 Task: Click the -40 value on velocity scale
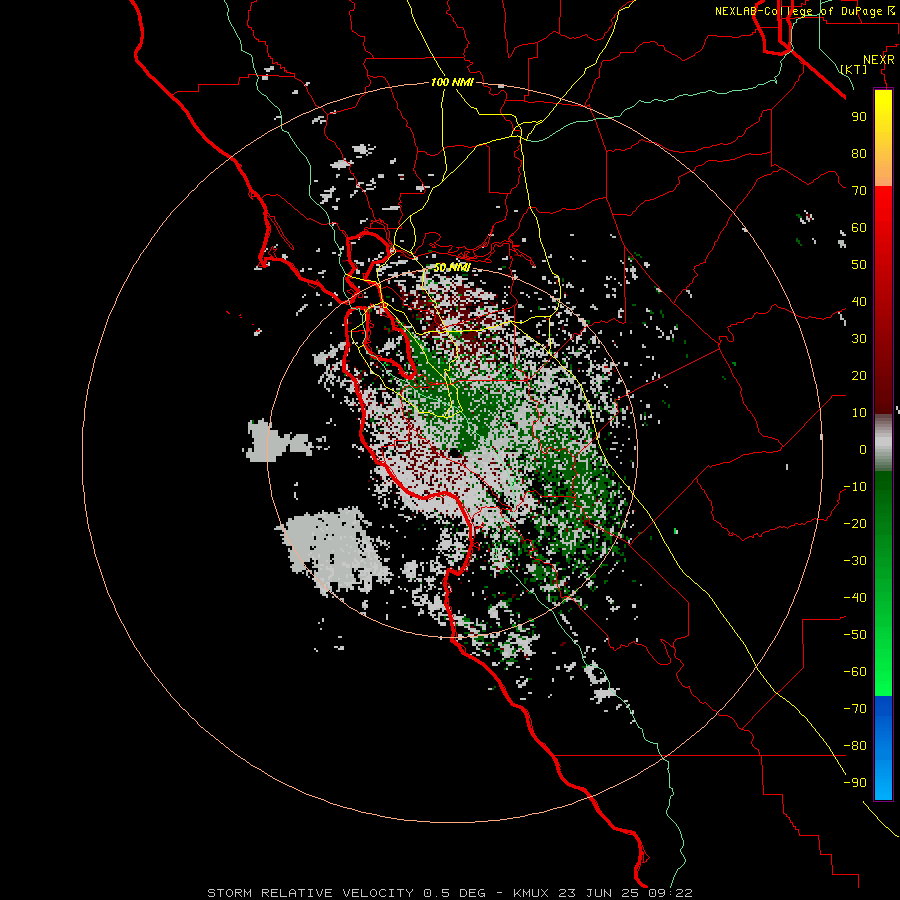coord(855,598)
